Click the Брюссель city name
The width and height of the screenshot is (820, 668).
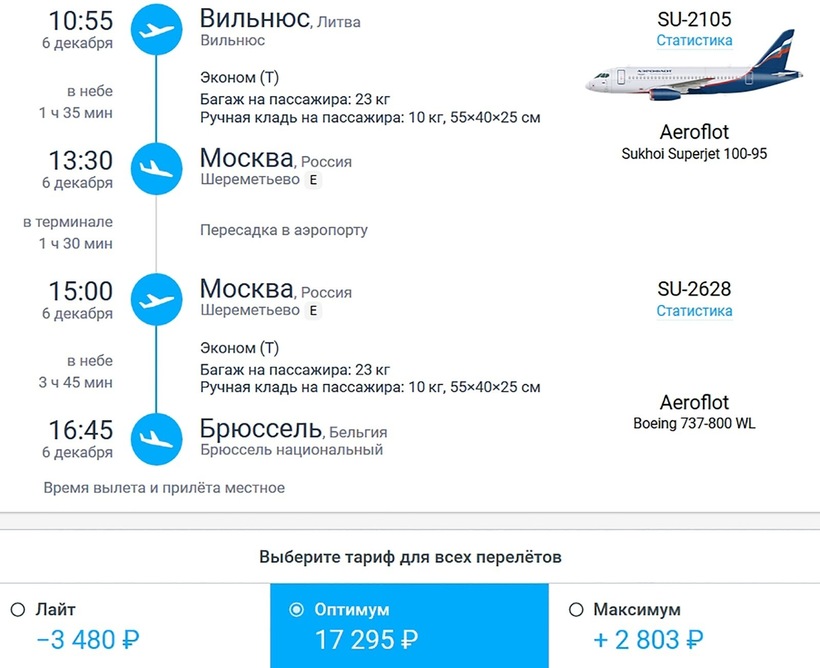[261, 430]
